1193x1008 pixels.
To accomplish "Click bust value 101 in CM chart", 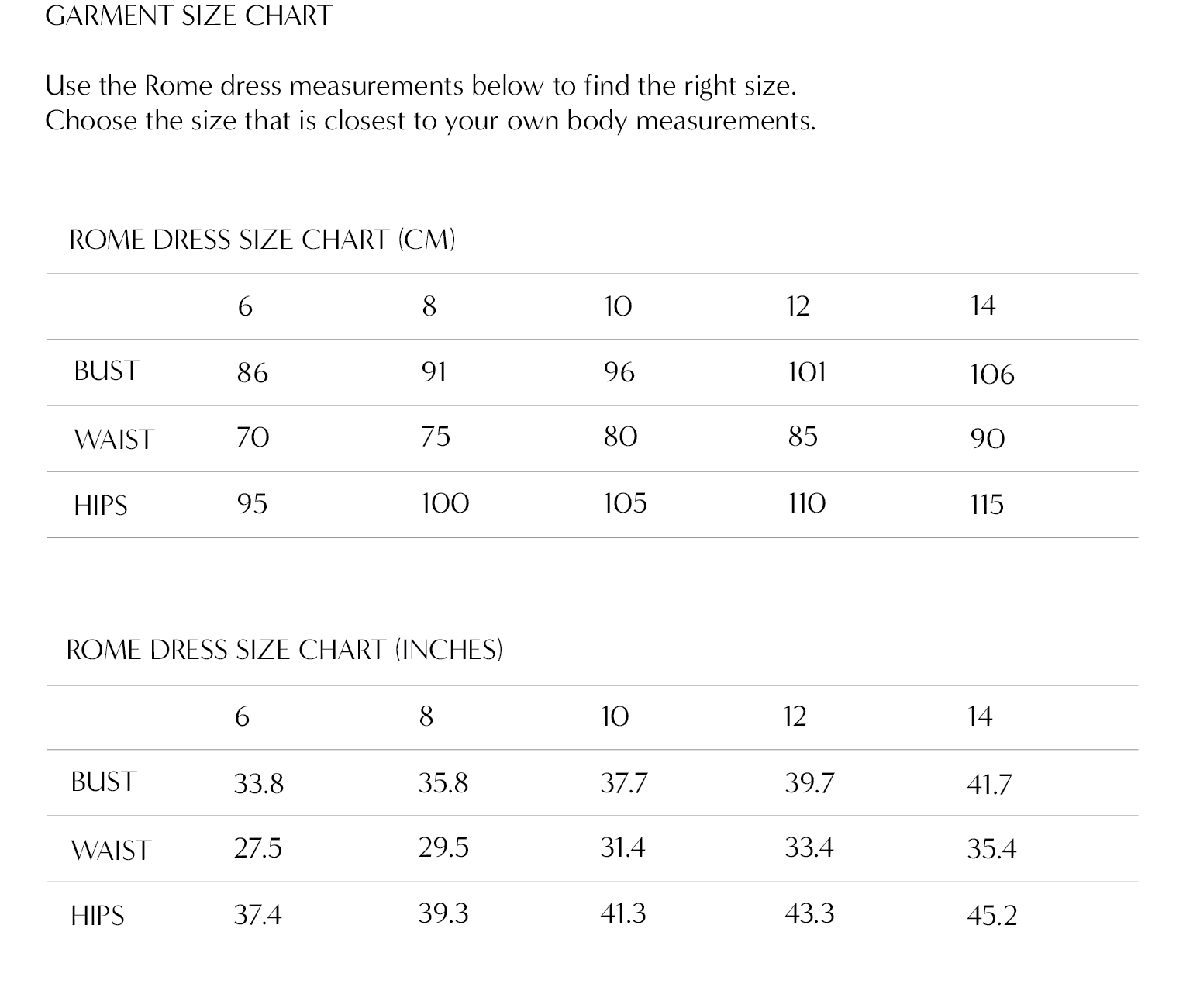I will (806, 372).
